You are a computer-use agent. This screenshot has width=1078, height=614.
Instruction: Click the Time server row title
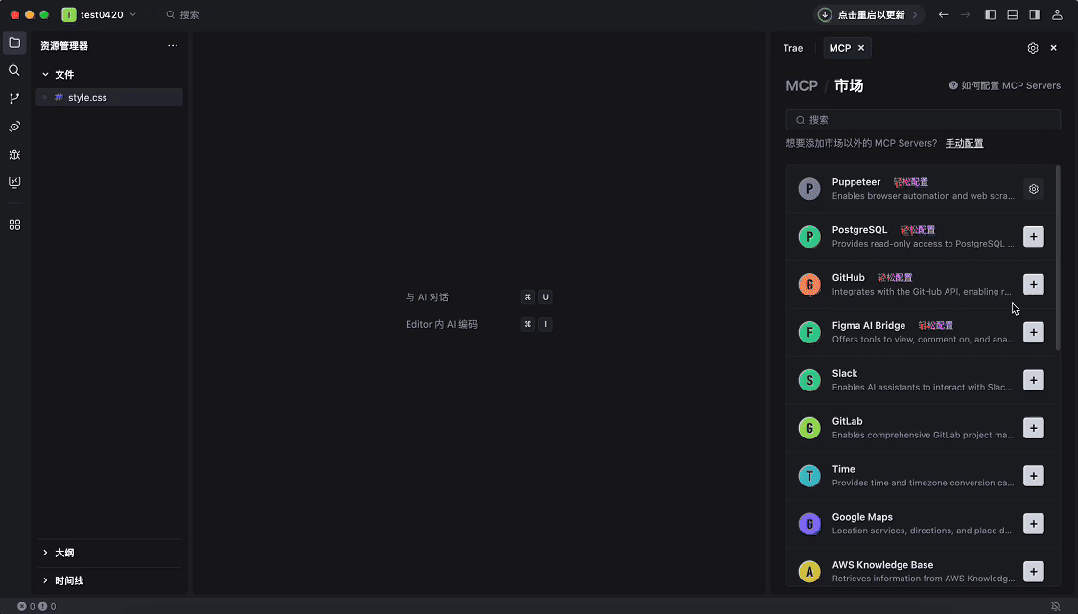[x=844, y=469]
